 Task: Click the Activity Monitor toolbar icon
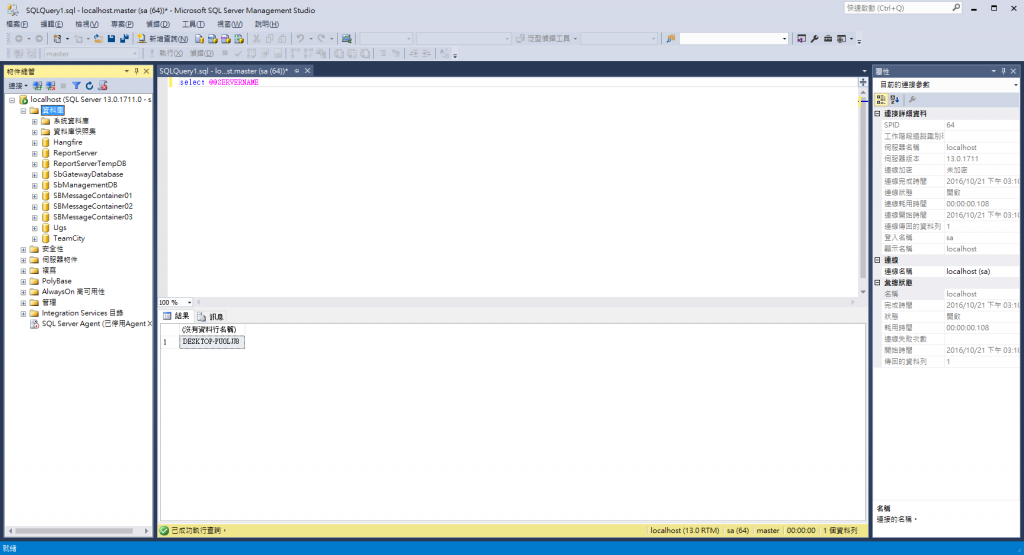(x=346, y=39)
